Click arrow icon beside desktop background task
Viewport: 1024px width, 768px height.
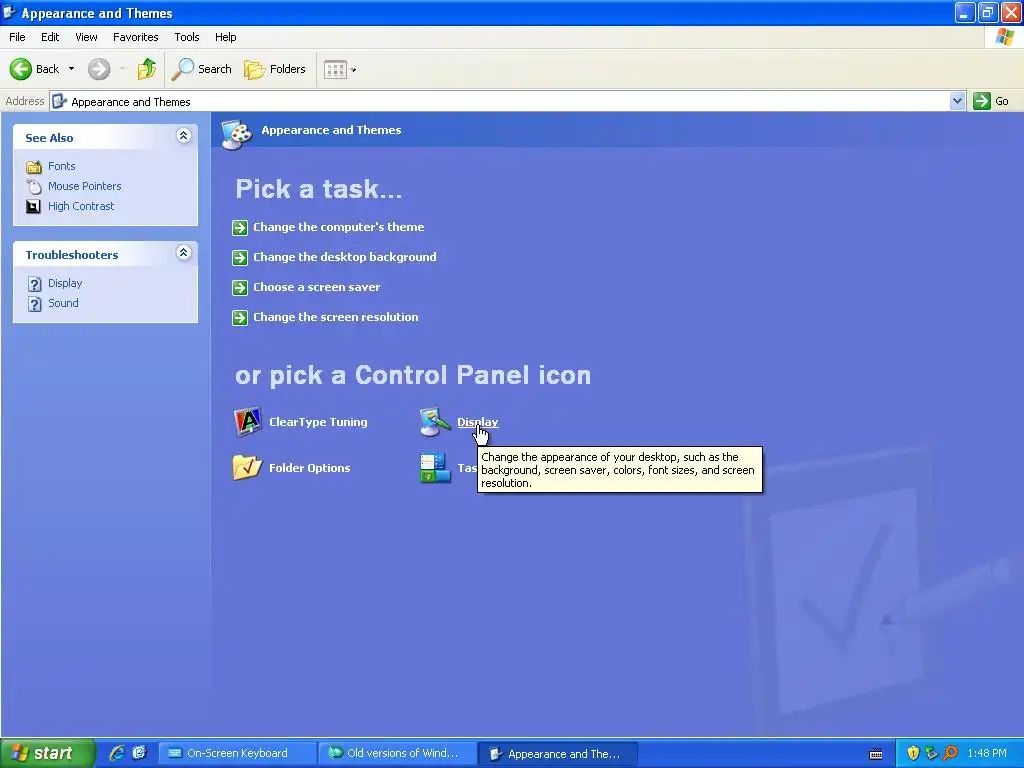click(x=240, y=257)
